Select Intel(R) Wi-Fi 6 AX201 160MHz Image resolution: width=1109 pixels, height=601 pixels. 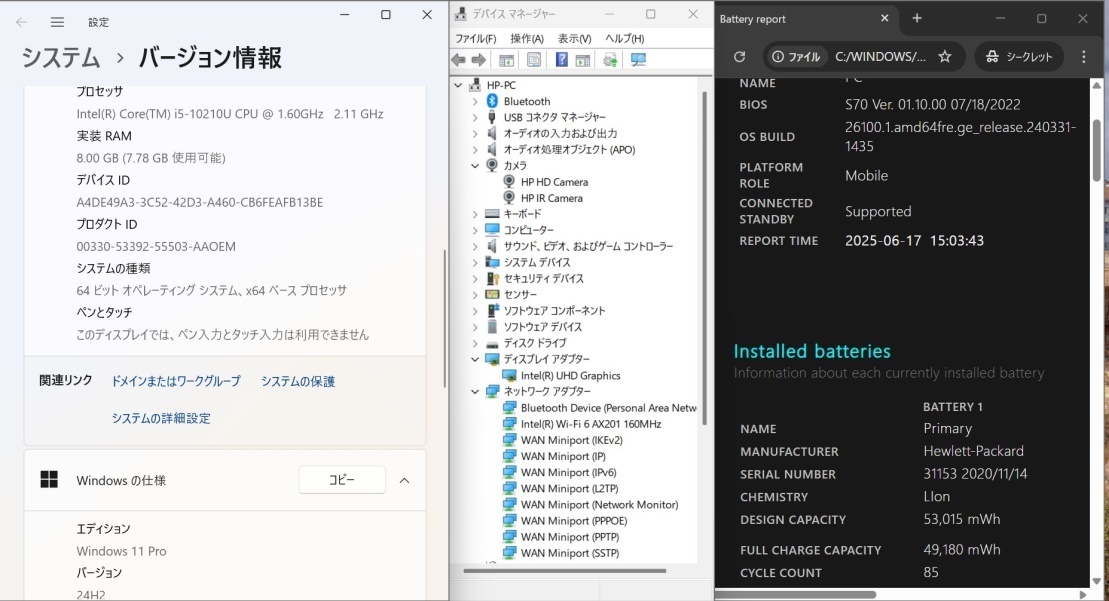point(591,424)
